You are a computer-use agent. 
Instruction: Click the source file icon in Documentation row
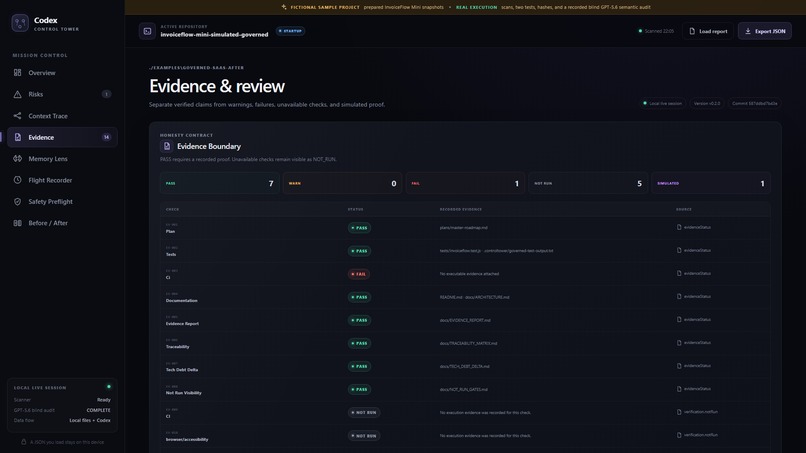coord(679,297)
